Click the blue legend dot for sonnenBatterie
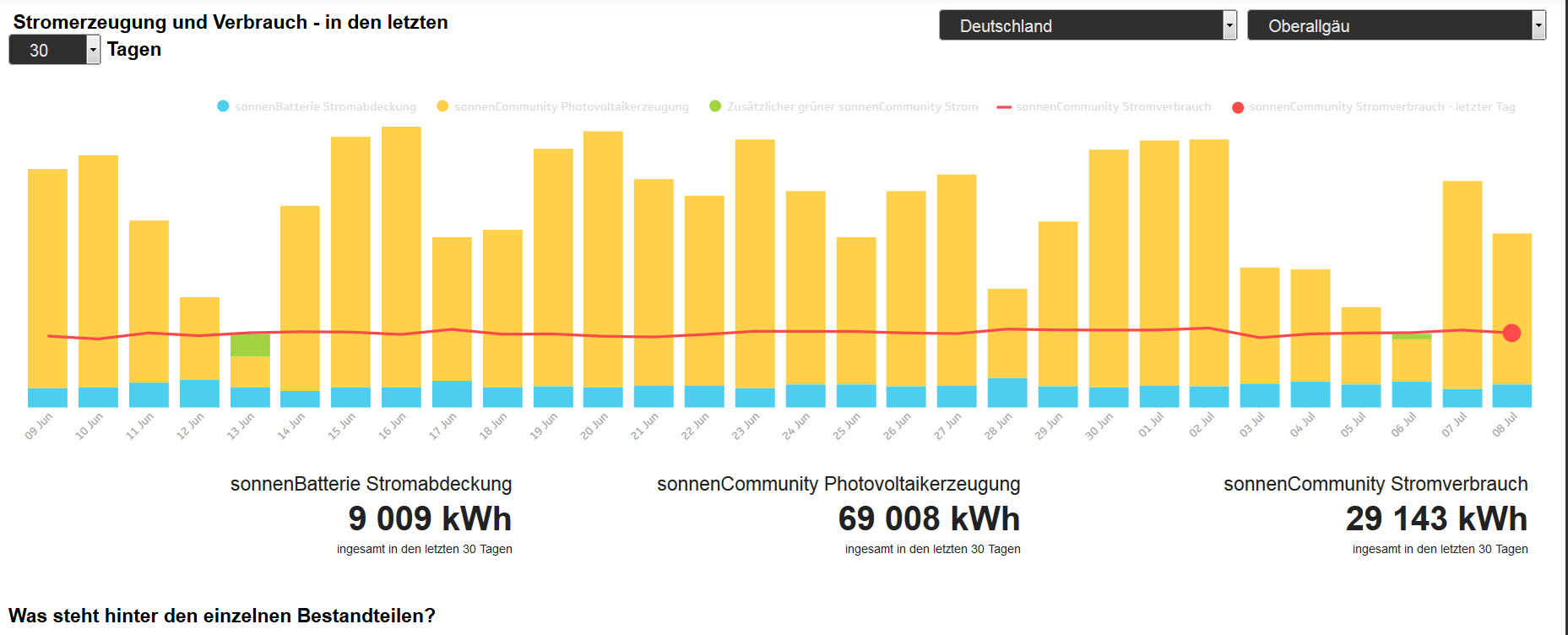1568x635 pixels. point(223,106)
